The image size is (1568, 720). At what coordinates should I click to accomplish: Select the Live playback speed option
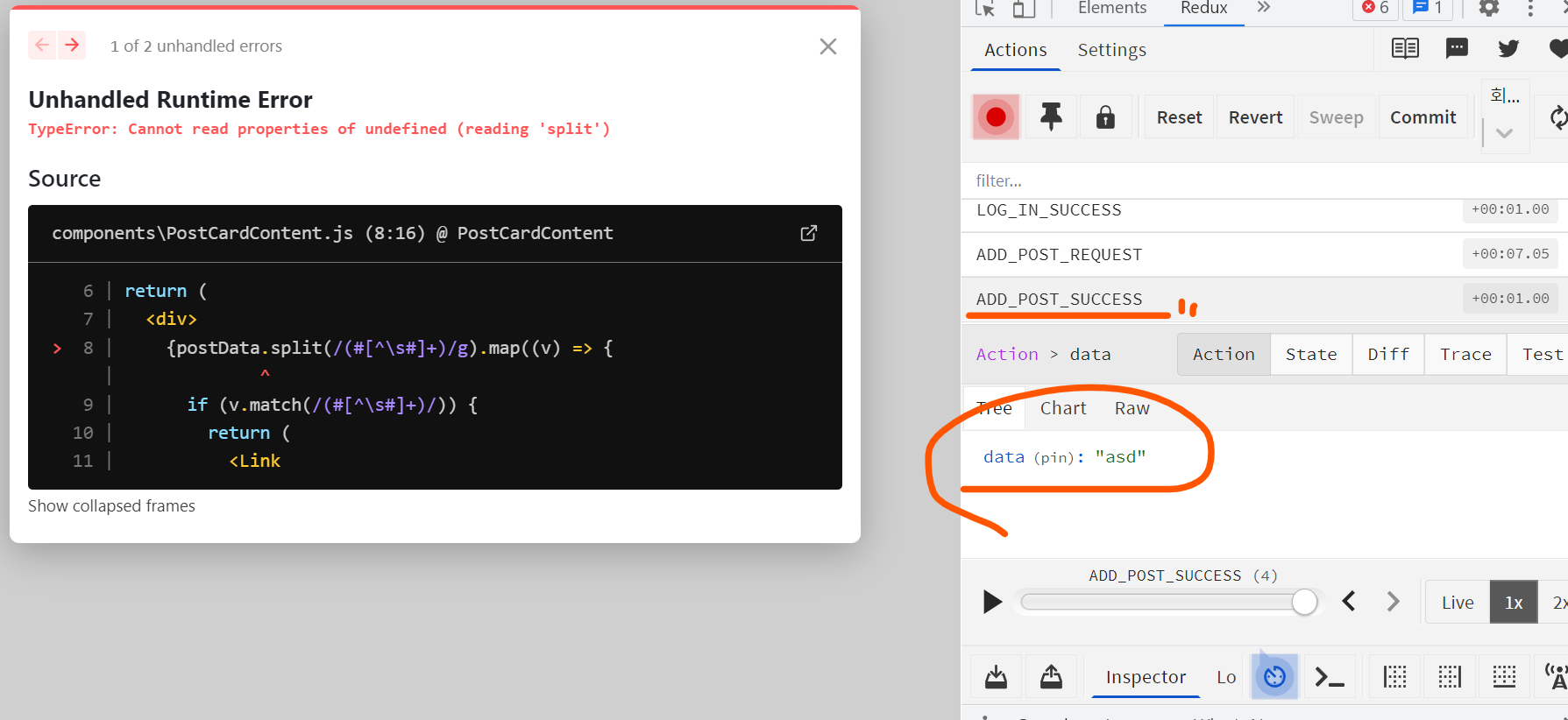[x=1458, y=602]
